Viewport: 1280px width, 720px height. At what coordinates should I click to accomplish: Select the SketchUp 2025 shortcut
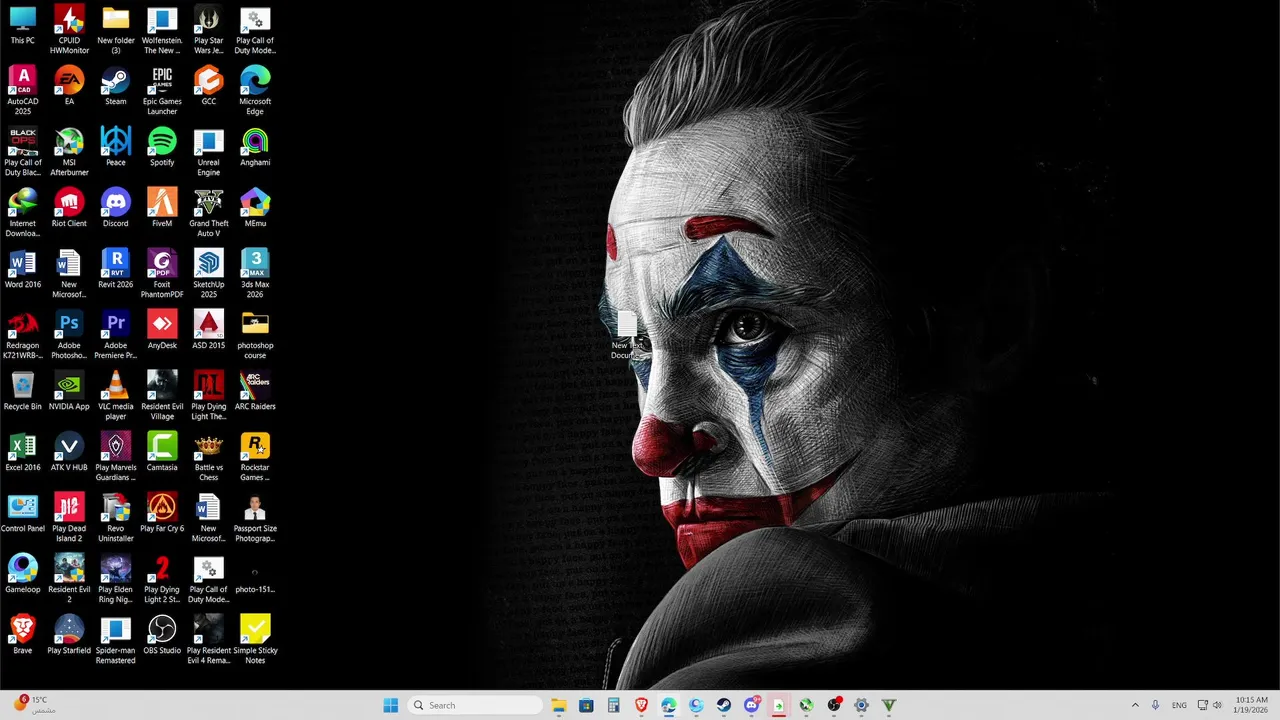[x=208, y=274]
